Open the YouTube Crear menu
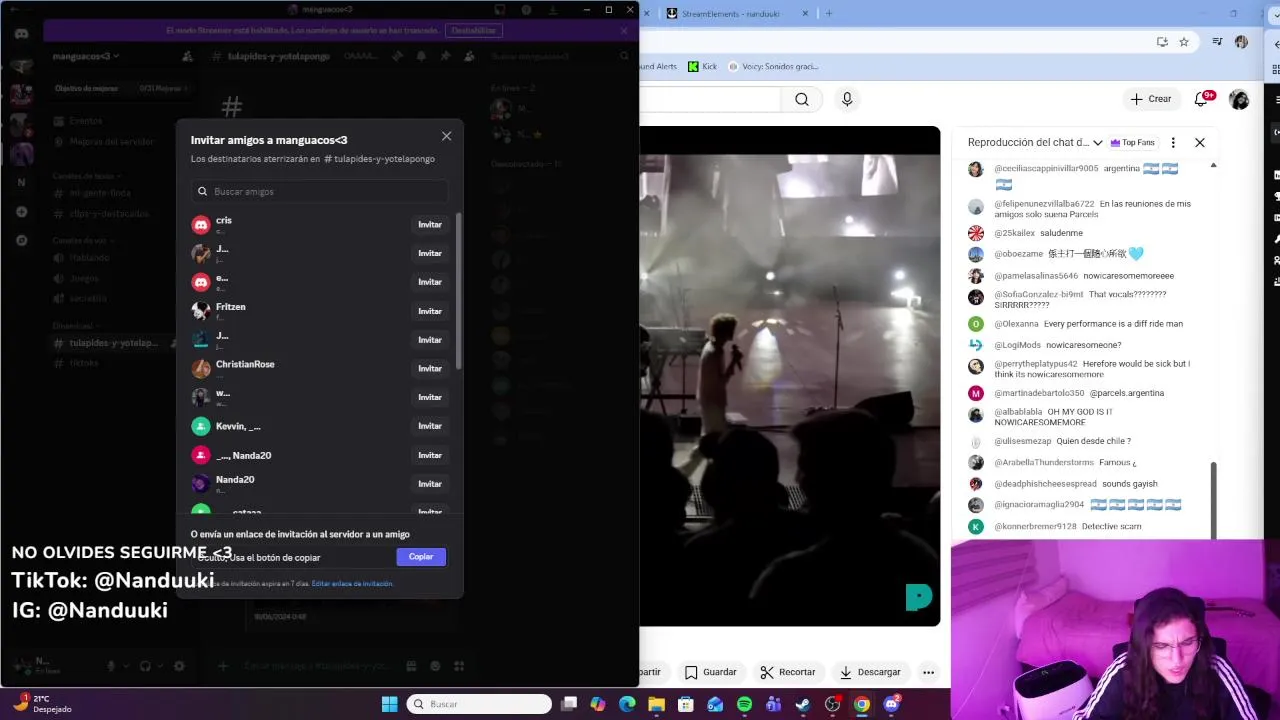Screen dimensions: 1280x720 [1151, 99]
